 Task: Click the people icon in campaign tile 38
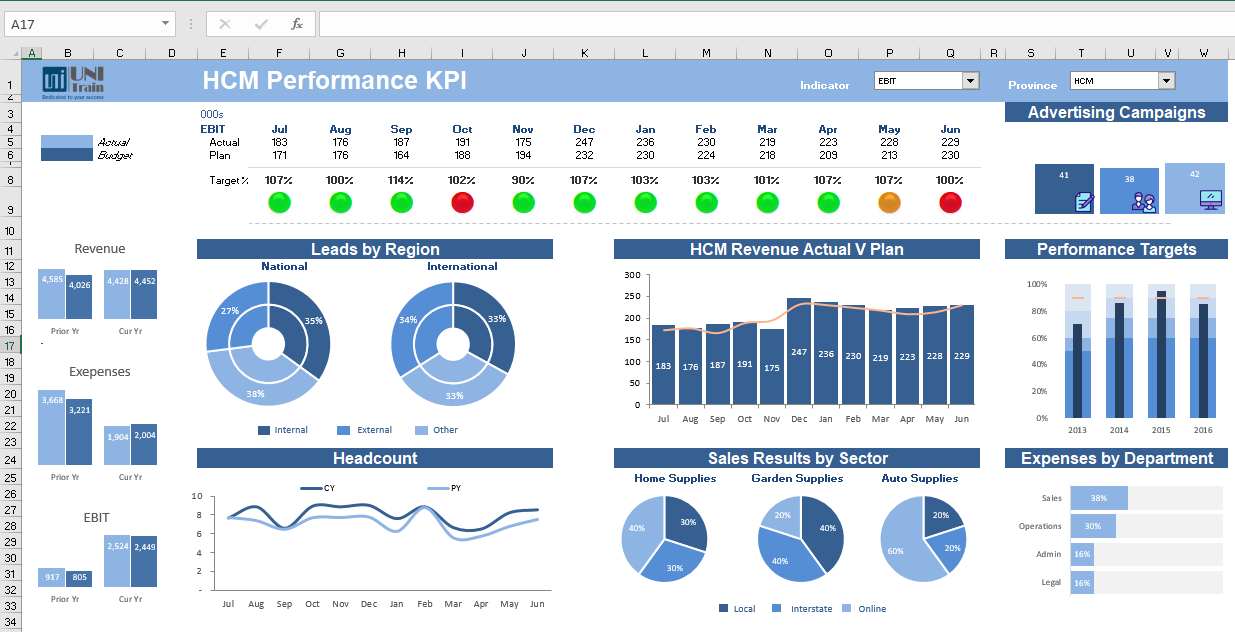[1143, 202]
